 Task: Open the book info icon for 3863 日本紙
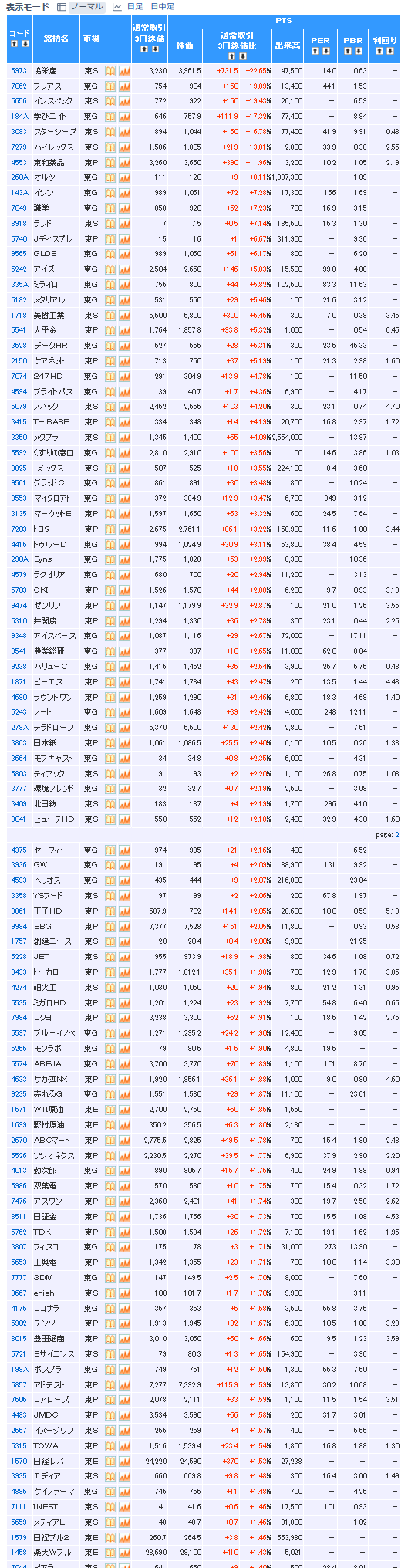(x=110, y=743)
